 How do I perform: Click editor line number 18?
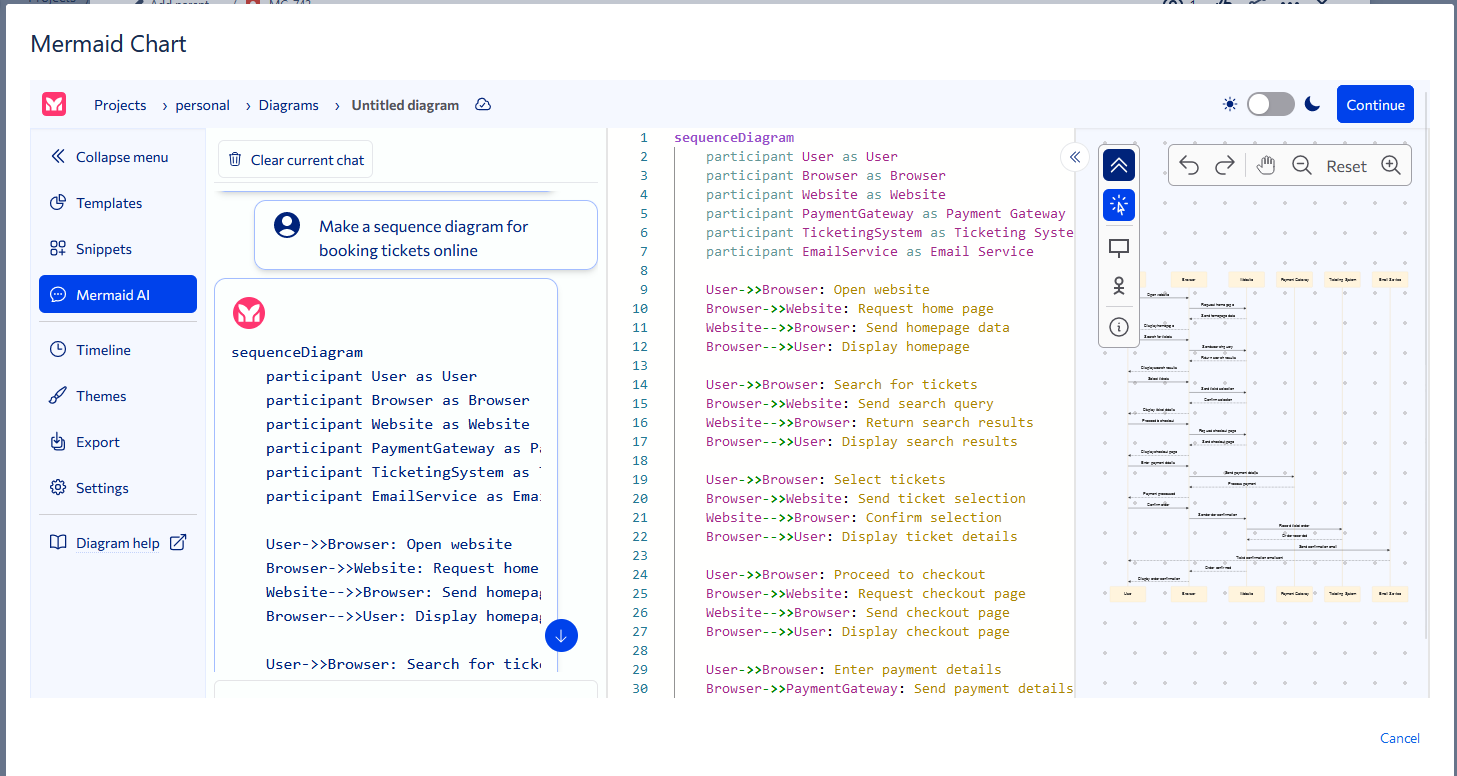pyautogui.click(x=640, y=461)
